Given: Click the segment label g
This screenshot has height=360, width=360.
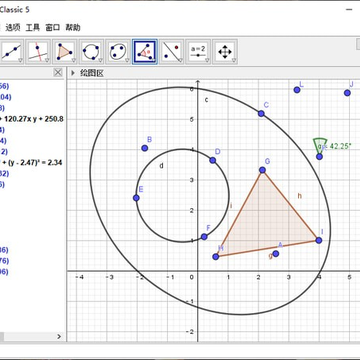Looking at the screenshot, I should click(x=270, y=256).
